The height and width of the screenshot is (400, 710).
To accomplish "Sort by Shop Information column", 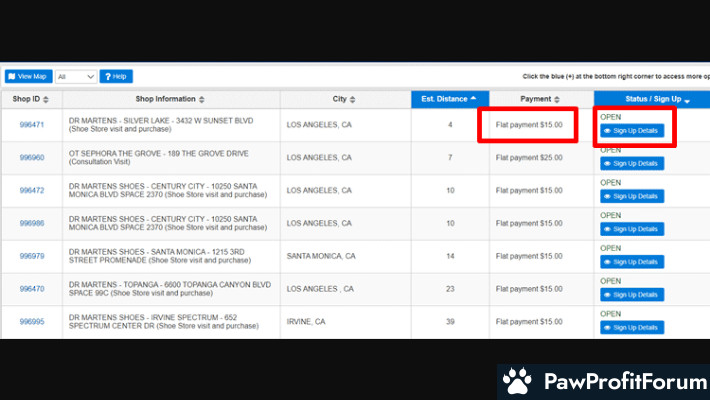I will point(171,99).
